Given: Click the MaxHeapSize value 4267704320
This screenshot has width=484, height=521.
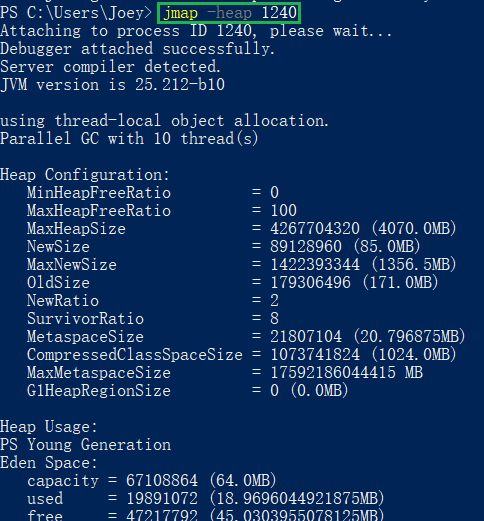Looking at the screenshot, I should [x=315, y=229].
